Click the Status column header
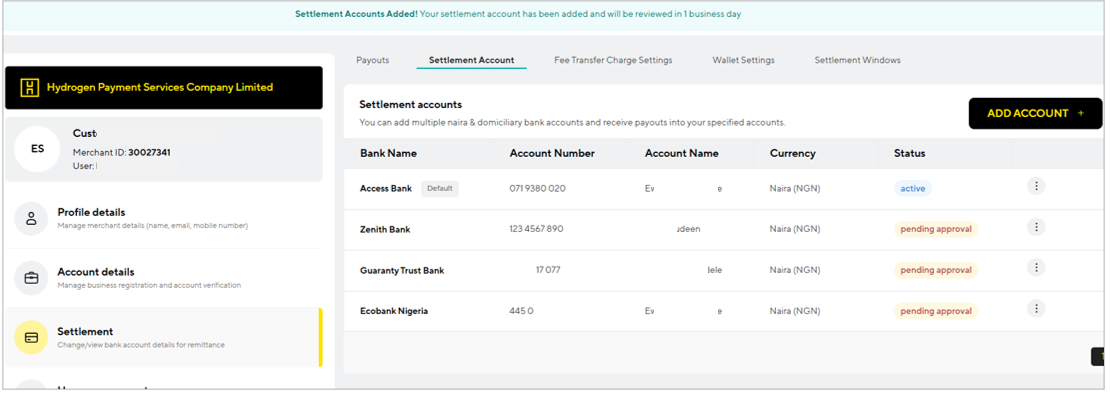The image size is (1110, 393). [909, 153]
